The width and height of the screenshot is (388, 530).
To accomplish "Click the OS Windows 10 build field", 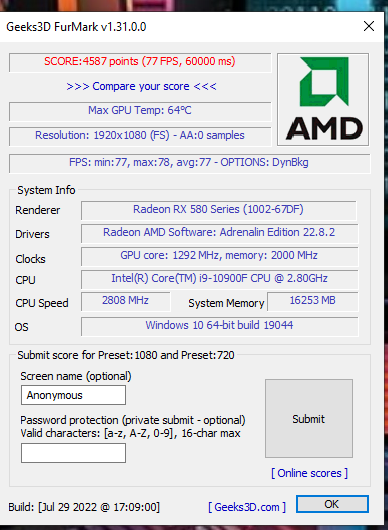I will coord(220,326).
